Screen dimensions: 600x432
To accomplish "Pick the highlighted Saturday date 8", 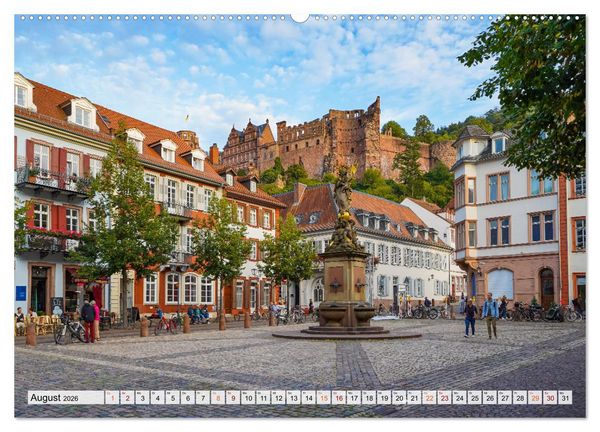I will pos(218,398).
